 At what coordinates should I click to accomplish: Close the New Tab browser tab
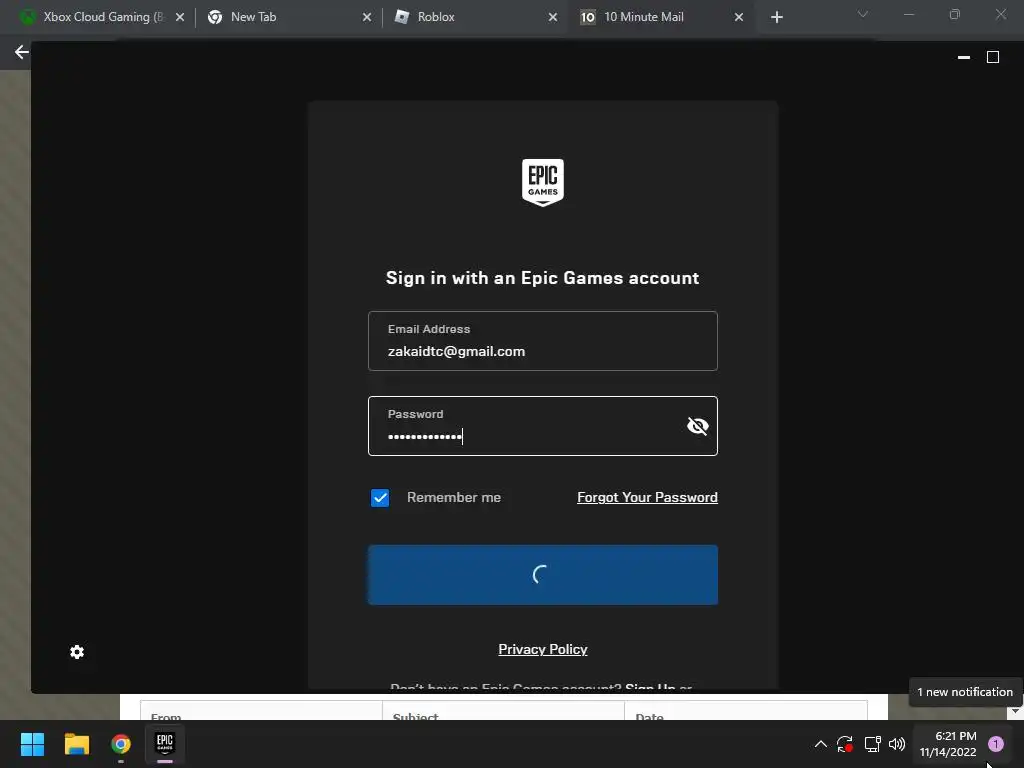tap(367, 17)
